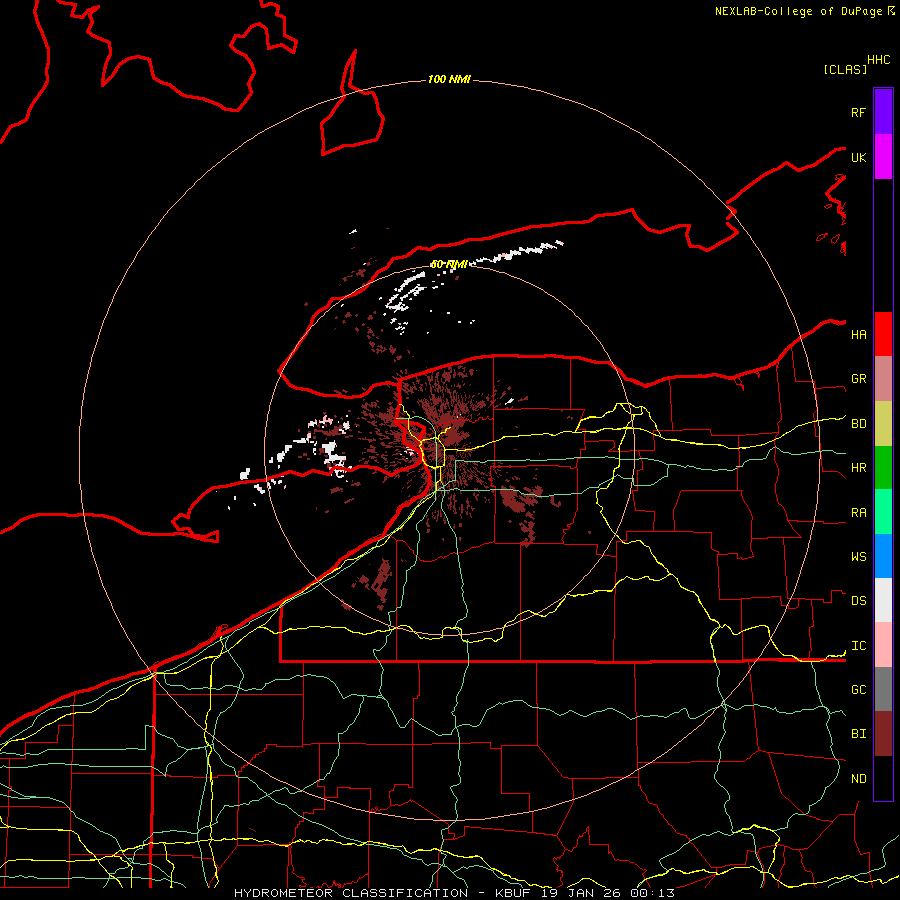Image resolution: width=900 pixels, height=900 pixels.
Task: Click the HA red legend swatch
Action: click(883, 334)
